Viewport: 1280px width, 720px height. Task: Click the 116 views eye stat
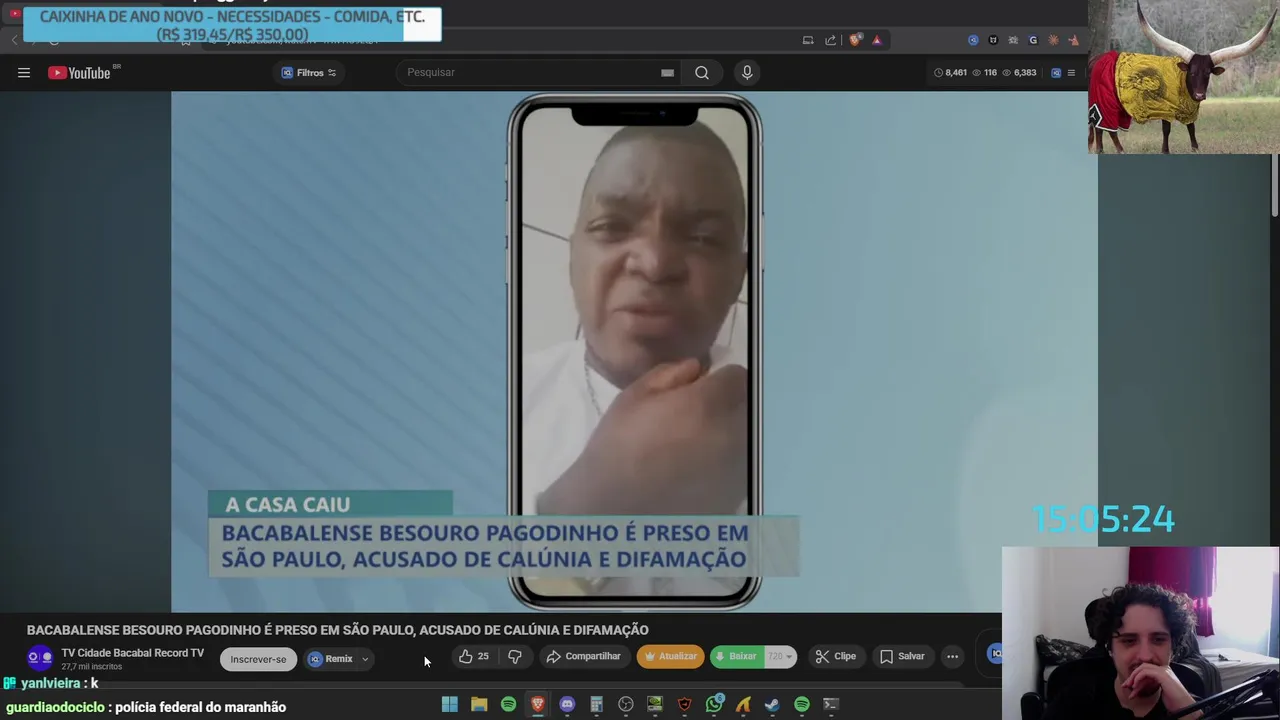(985, 72)
